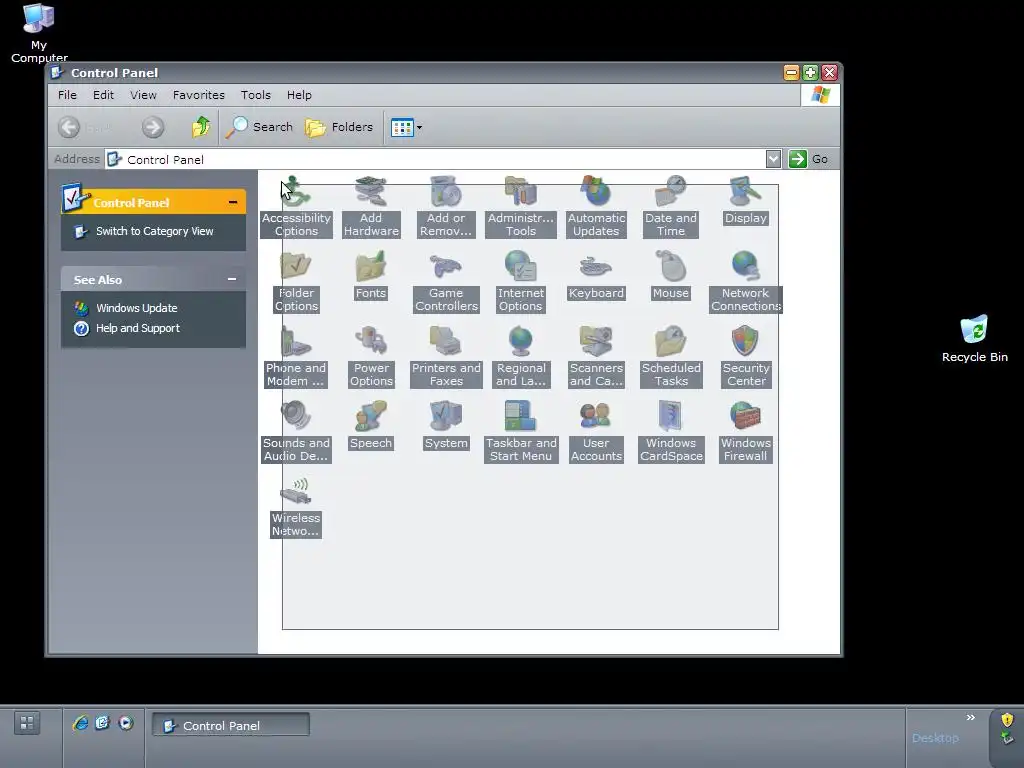Launch Internet Explorer from Quick Launch
The height and width of the screenshot is (768, 1024).
tap(80, 722)
